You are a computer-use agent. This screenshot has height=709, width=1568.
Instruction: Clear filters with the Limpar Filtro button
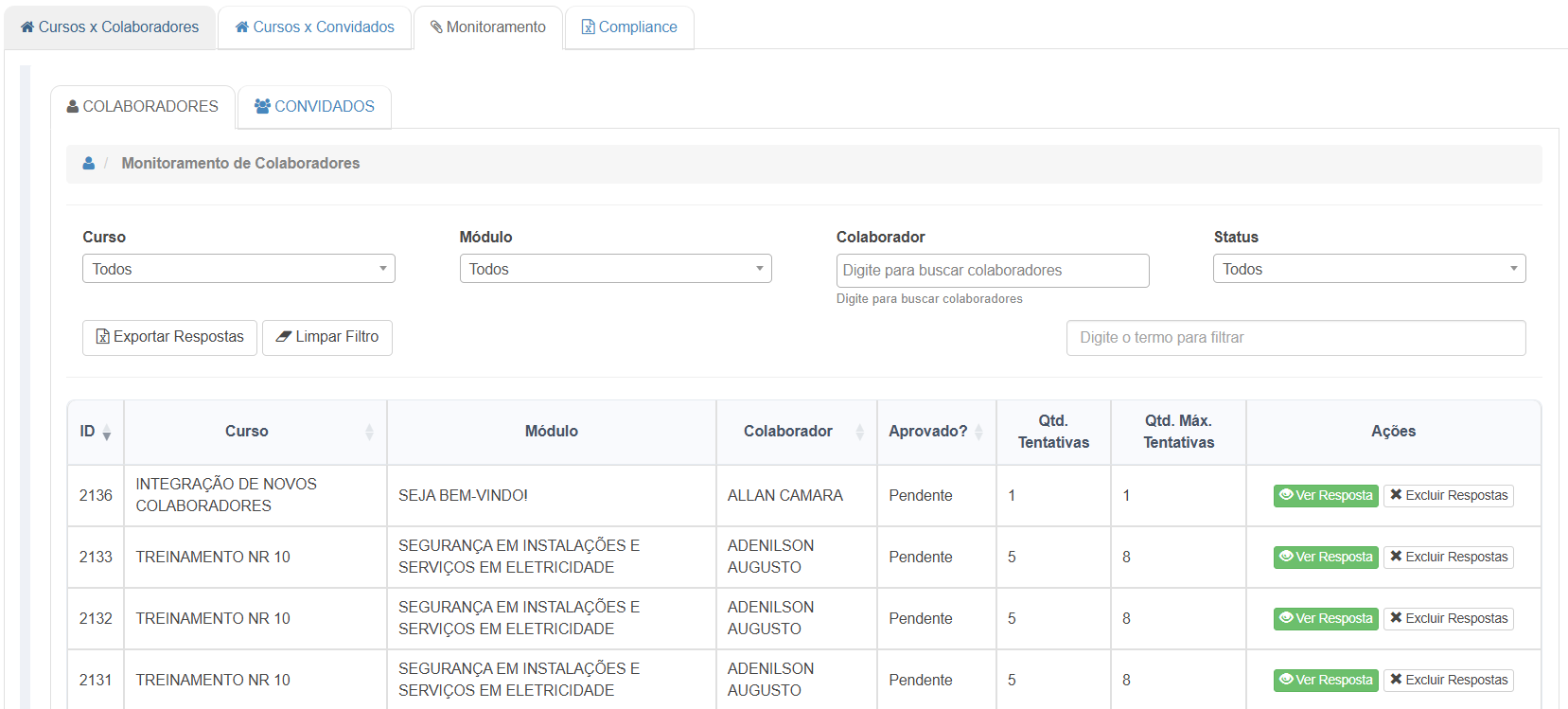coord(327,338)
